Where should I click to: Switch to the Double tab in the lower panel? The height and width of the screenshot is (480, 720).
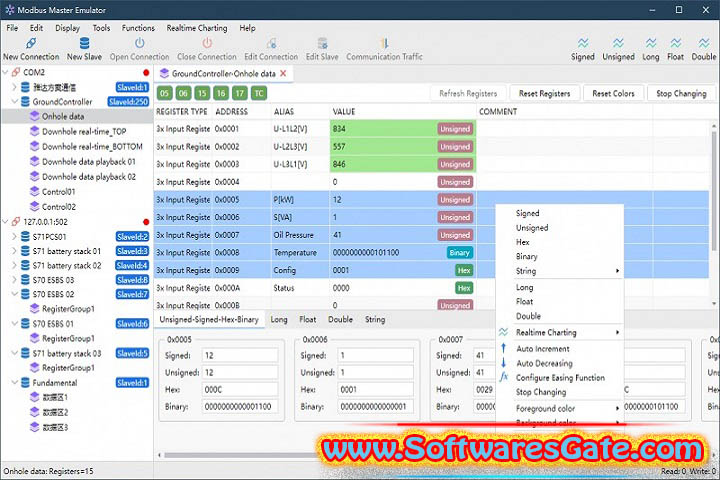340,319
